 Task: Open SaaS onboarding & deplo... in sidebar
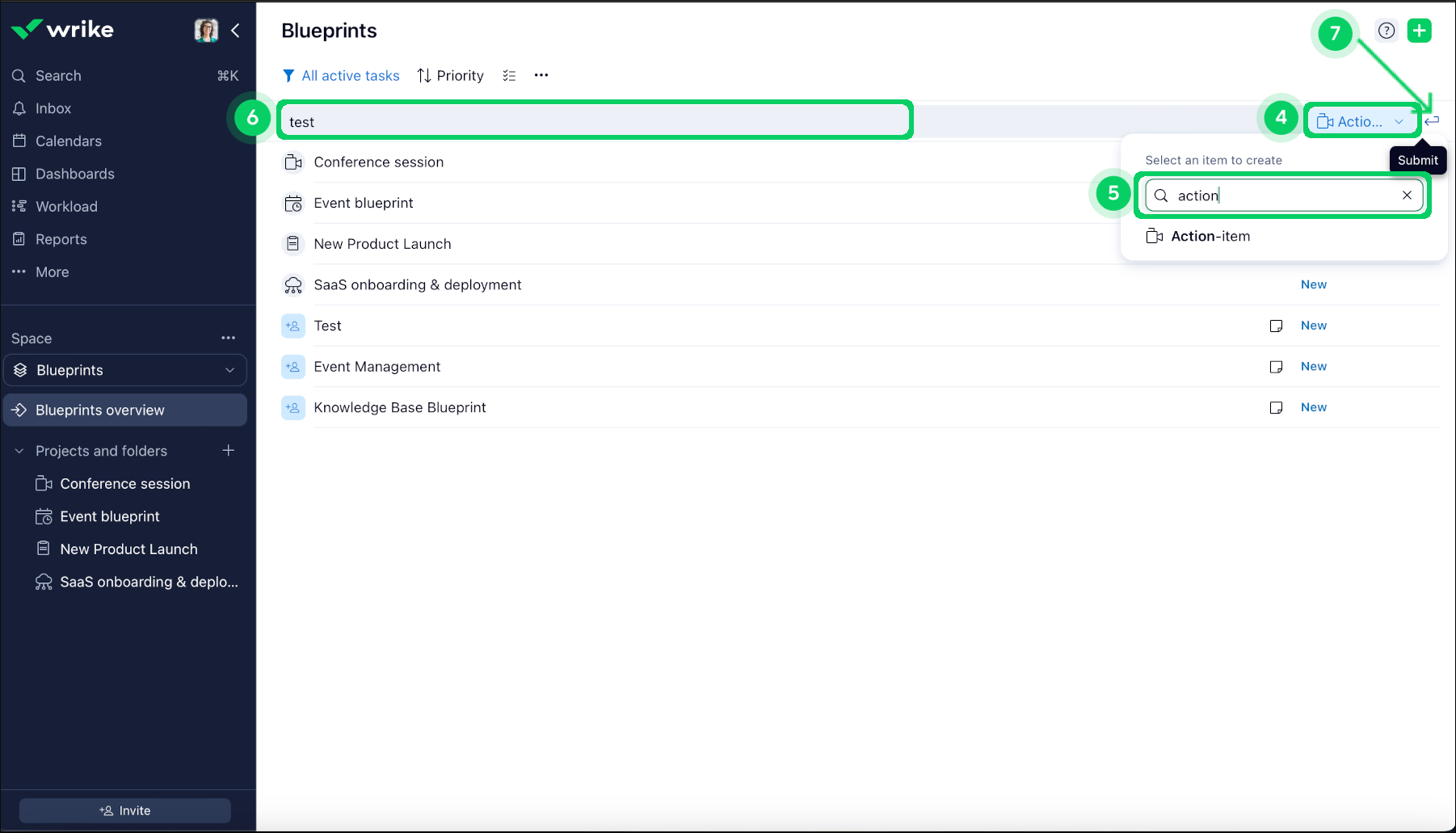(x=149, y=582)
